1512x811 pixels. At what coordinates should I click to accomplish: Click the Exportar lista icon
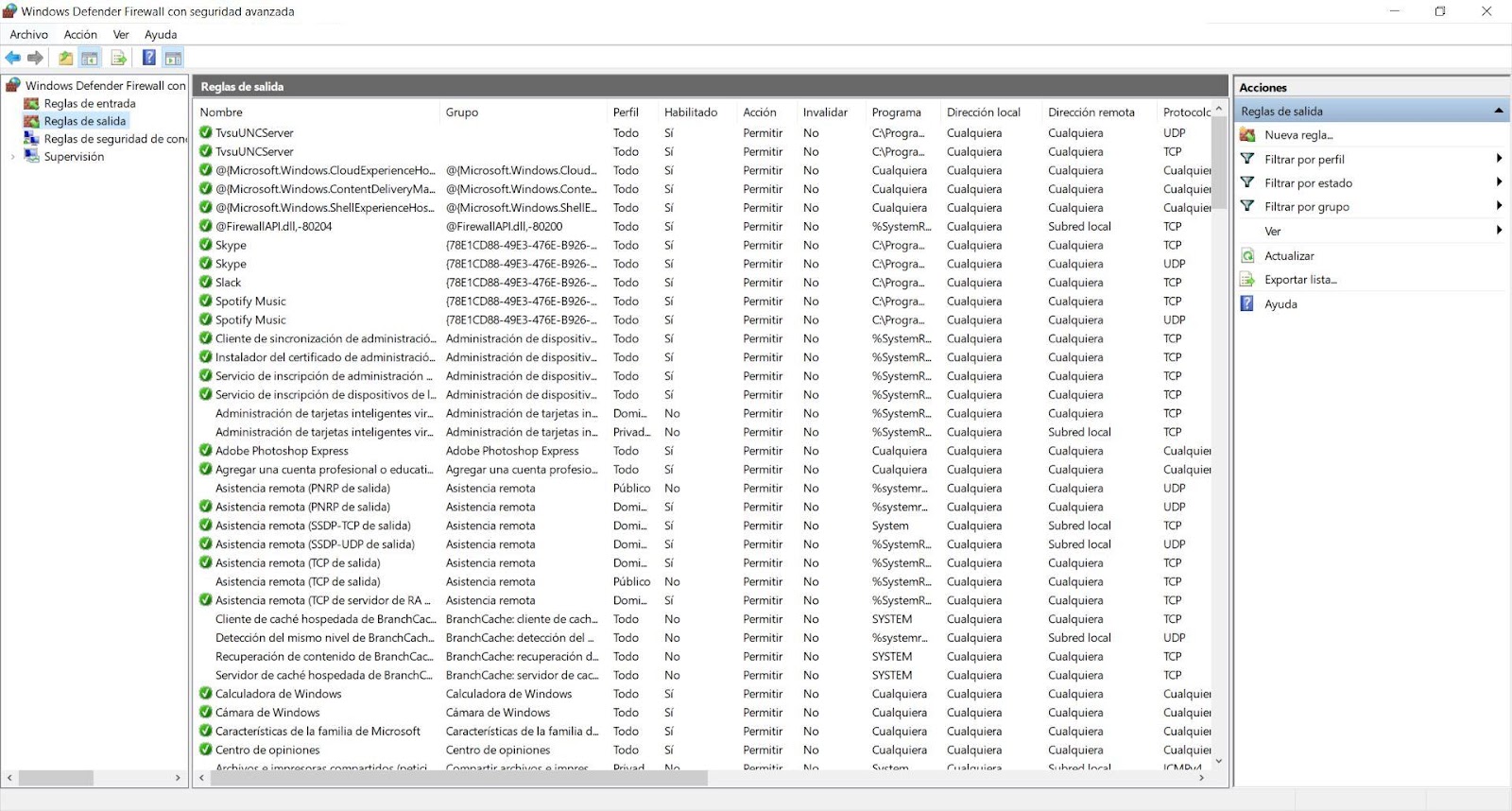click(1247, 280)
